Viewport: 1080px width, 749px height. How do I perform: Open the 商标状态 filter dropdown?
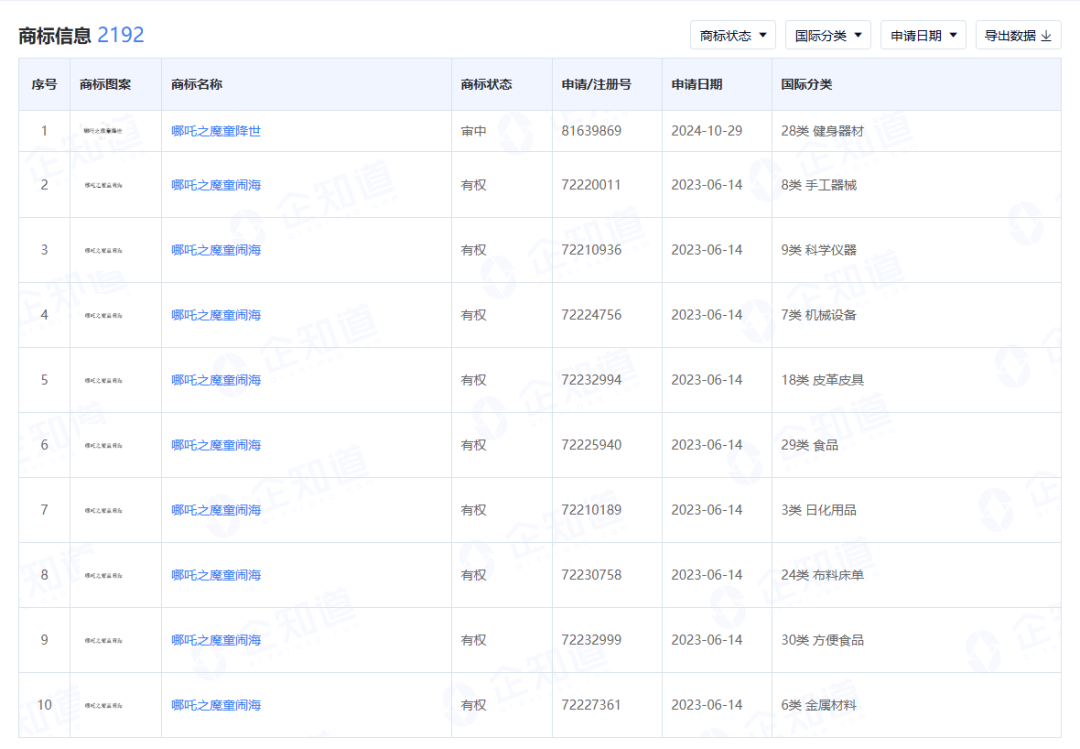click(732, 35)
